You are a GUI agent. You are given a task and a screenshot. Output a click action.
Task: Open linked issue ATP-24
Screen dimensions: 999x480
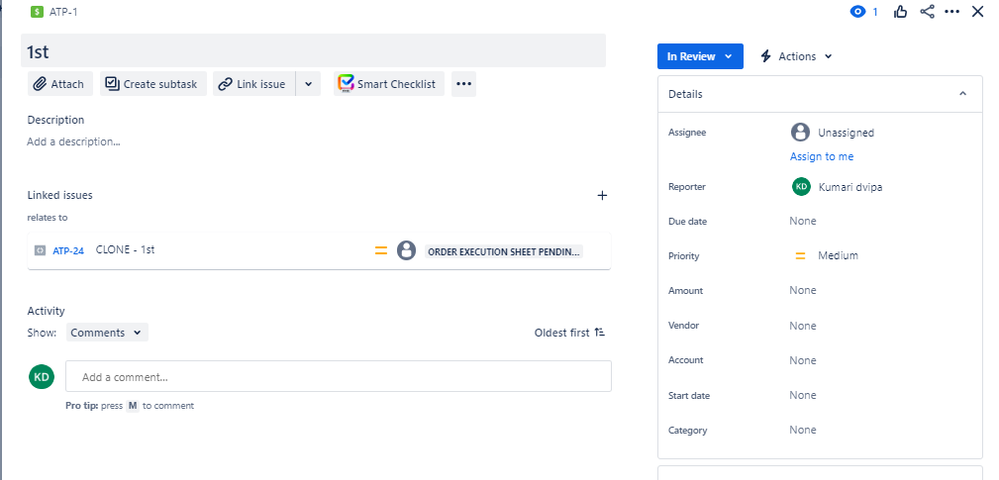(68, 251)
